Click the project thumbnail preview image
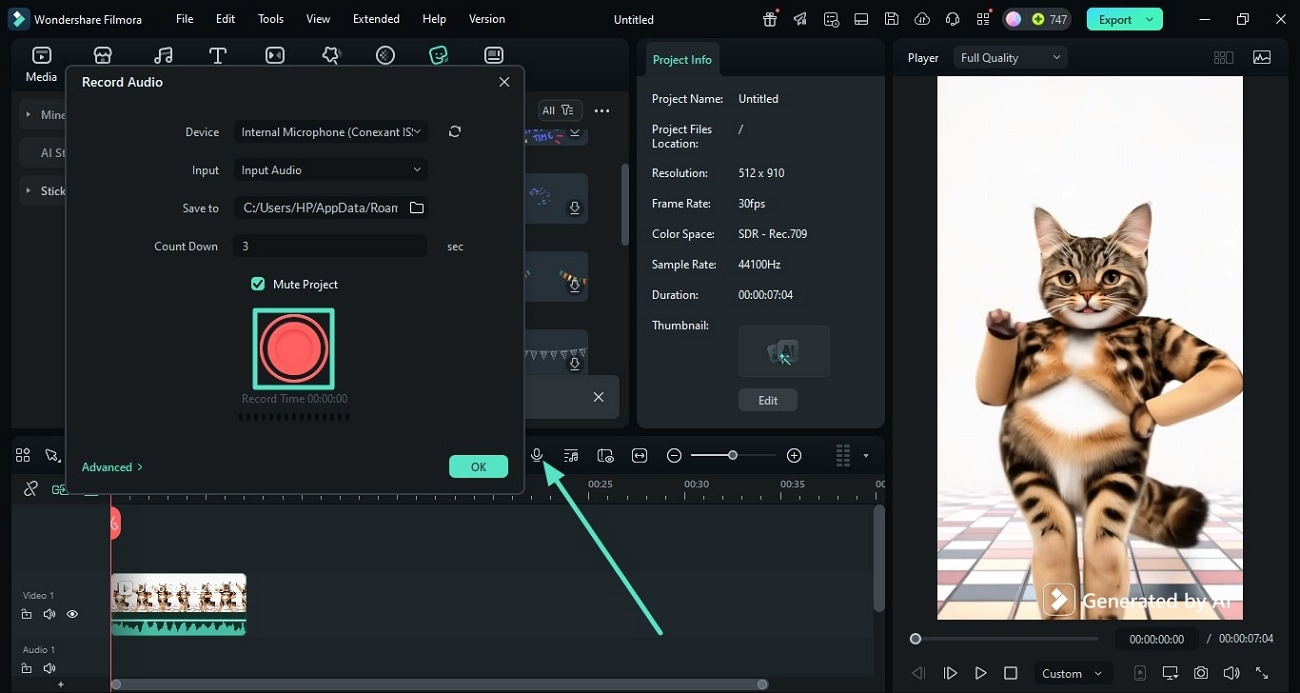The height and width of the screenshot is (693, 1300). pos(784,351)
